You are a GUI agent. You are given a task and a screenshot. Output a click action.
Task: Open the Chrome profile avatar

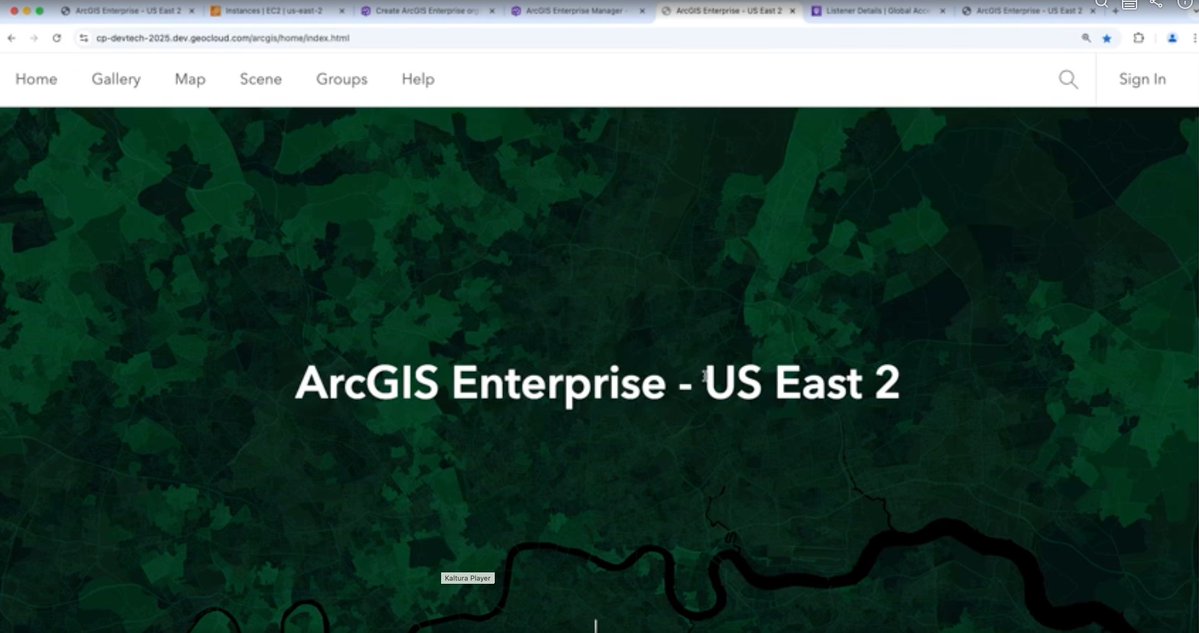[1172, 37]
